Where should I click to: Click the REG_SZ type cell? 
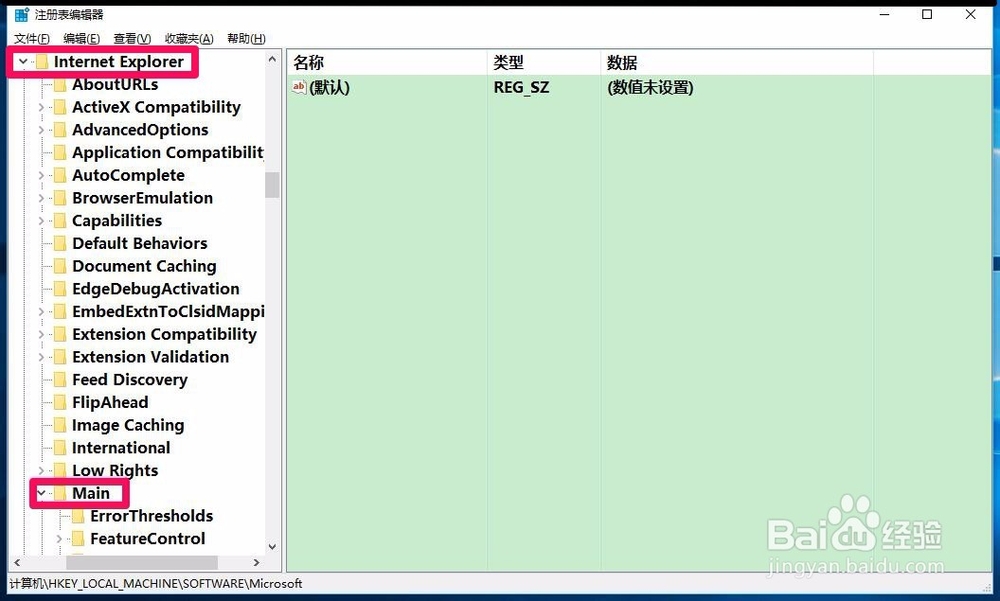point(521,87)
